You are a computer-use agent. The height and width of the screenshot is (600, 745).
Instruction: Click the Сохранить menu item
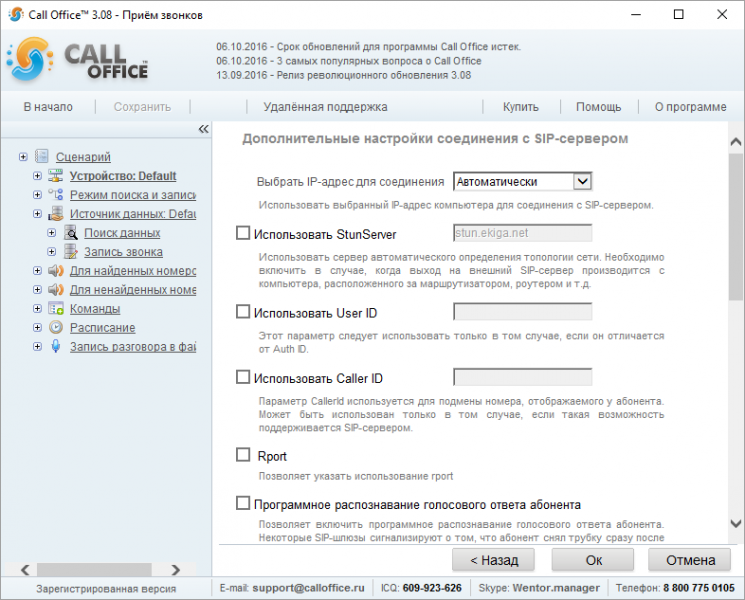[142, 107]
